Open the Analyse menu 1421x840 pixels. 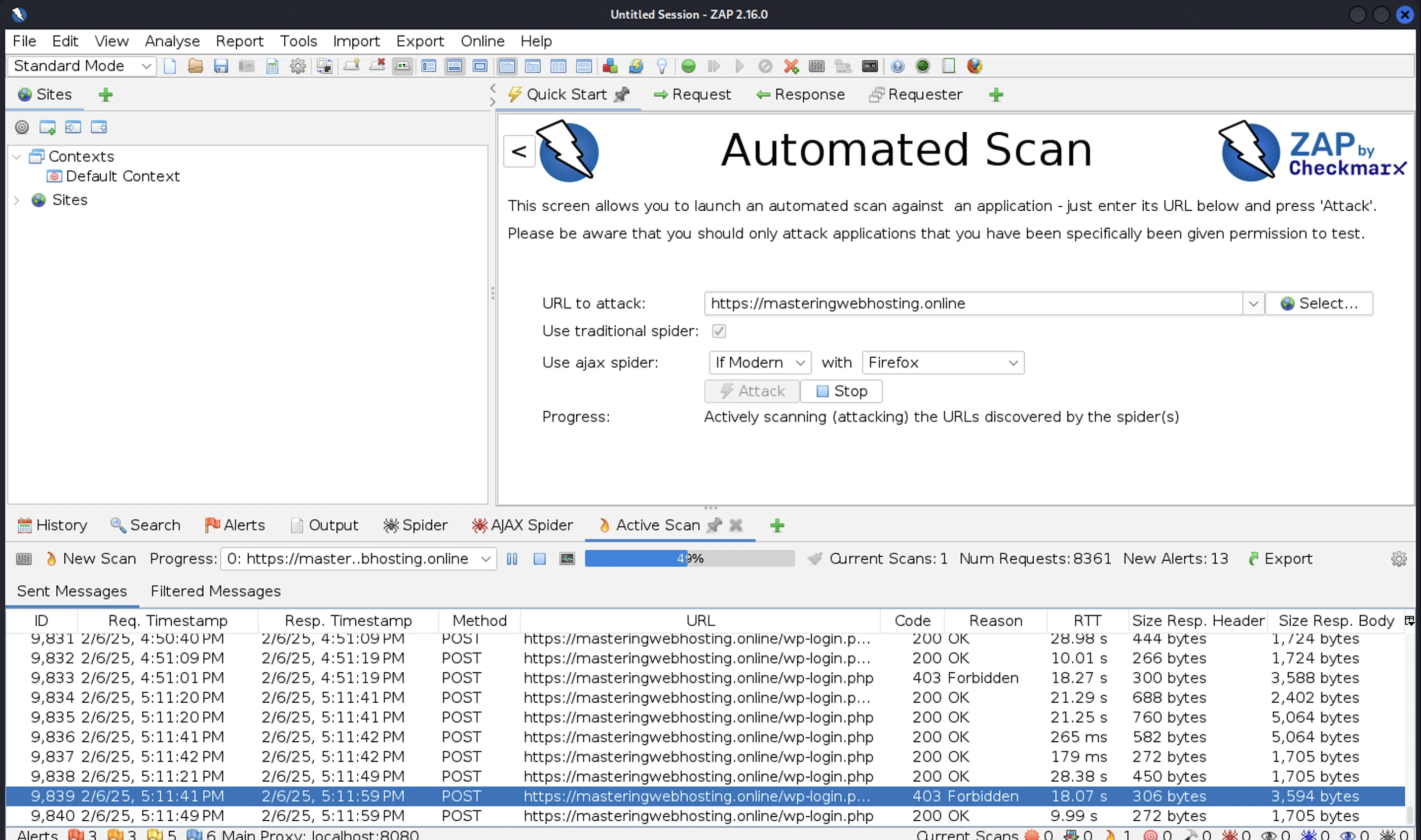point(172,42)
